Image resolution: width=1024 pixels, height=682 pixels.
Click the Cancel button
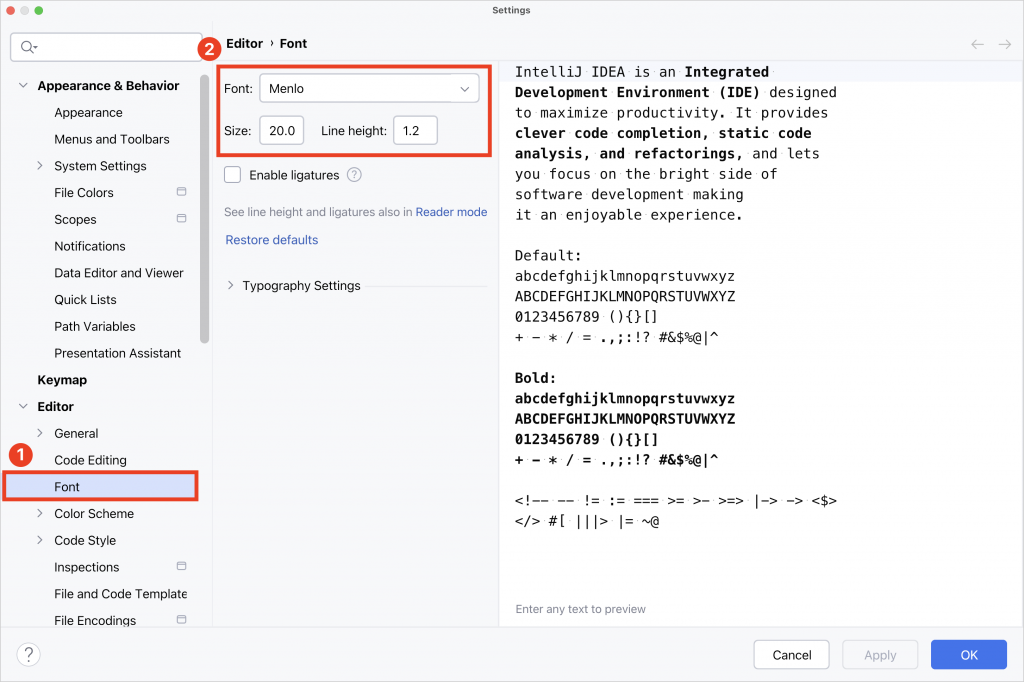792,655
